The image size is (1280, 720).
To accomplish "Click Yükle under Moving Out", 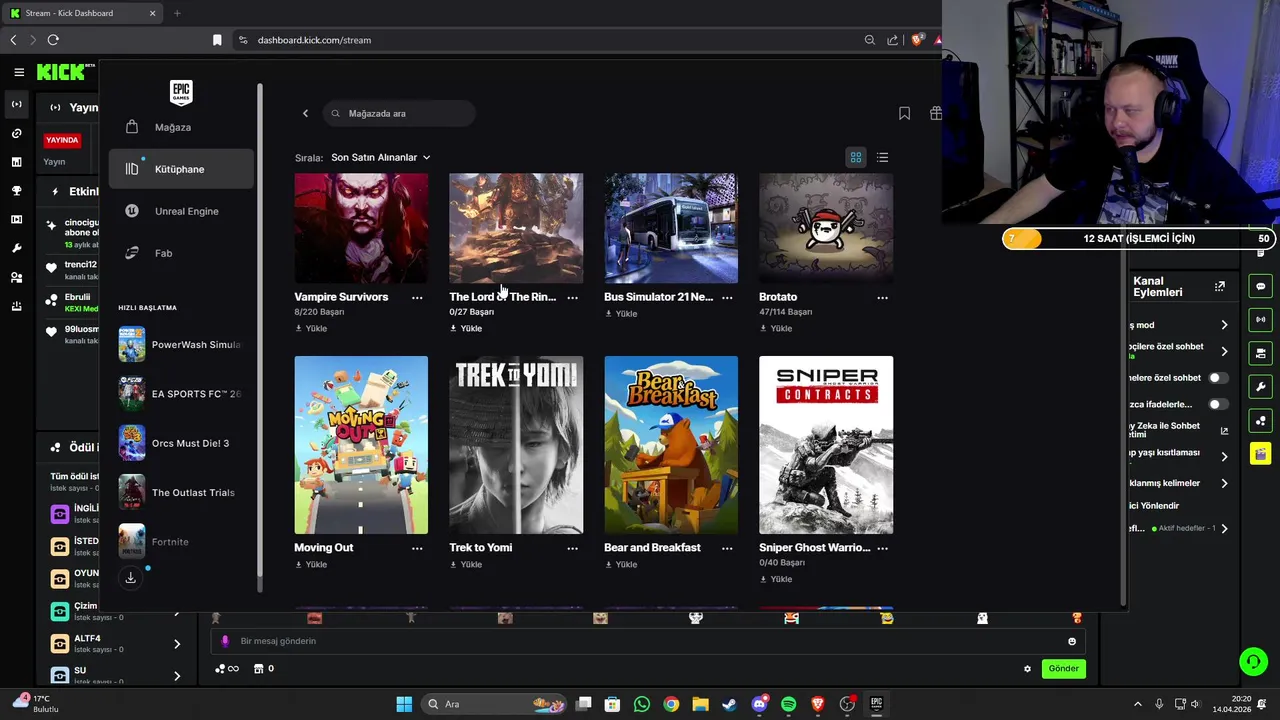I will [x=311, y=564].
